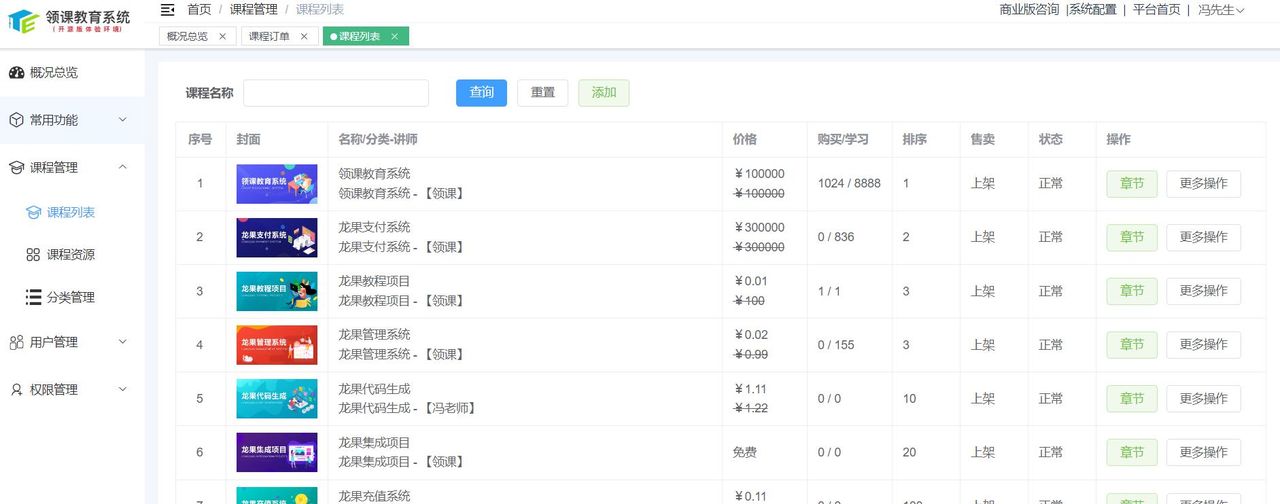Screen dimensions: 1280x504
Task: Click the 免费 price cell
Action: pos(745,453)
